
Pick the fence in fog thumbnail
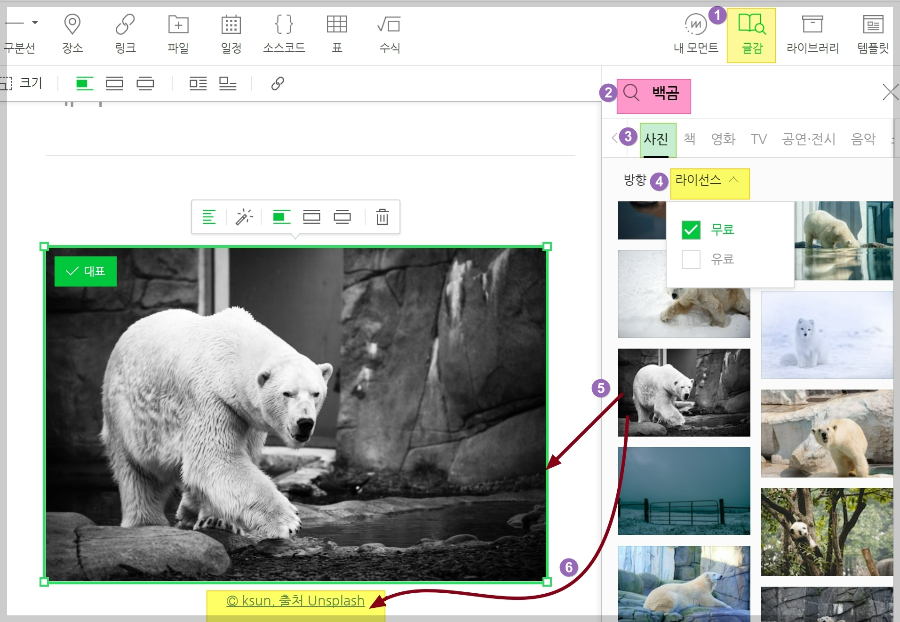[x=684, y=491]
